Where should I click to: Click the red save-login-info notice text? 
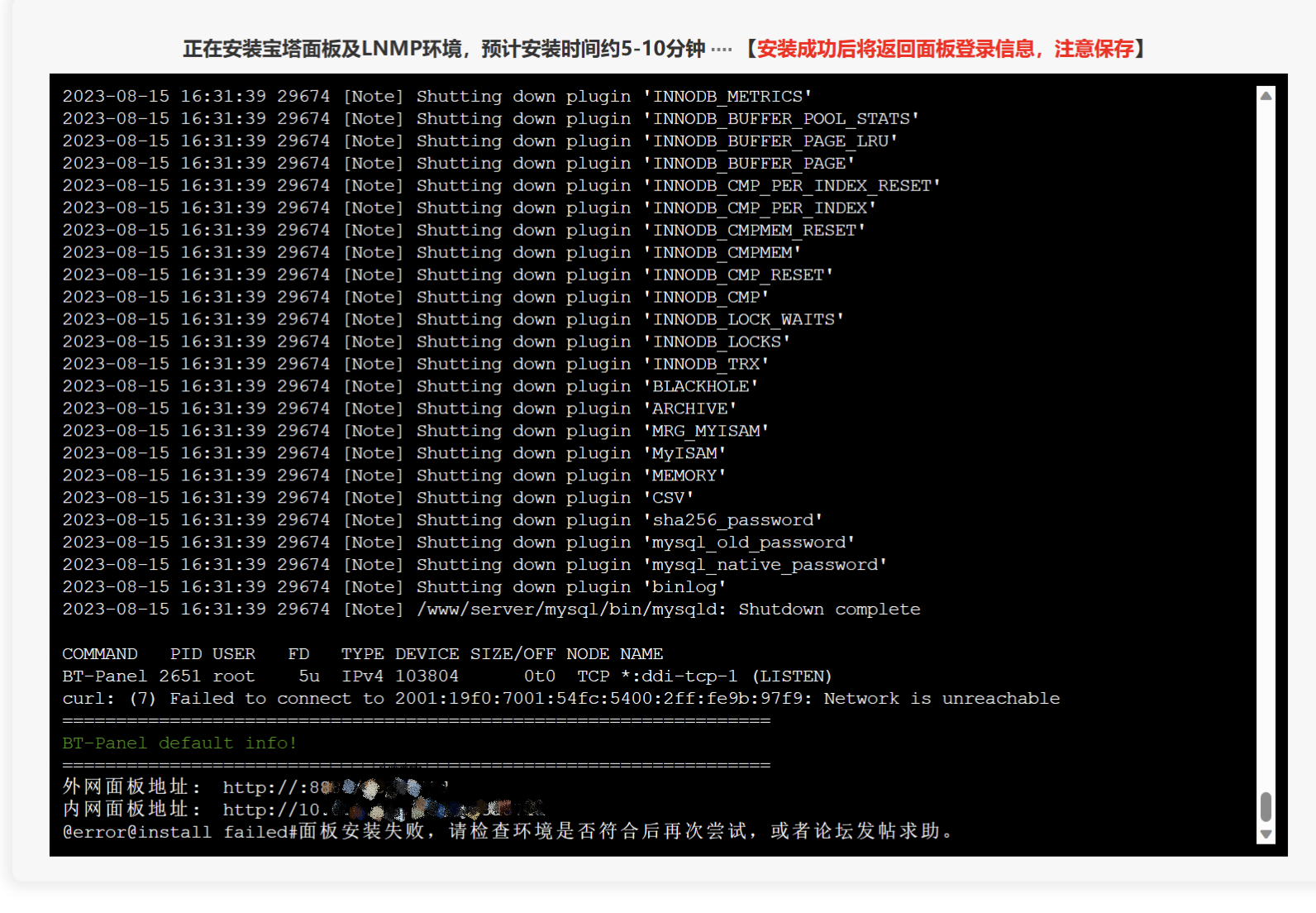point(946,49)
